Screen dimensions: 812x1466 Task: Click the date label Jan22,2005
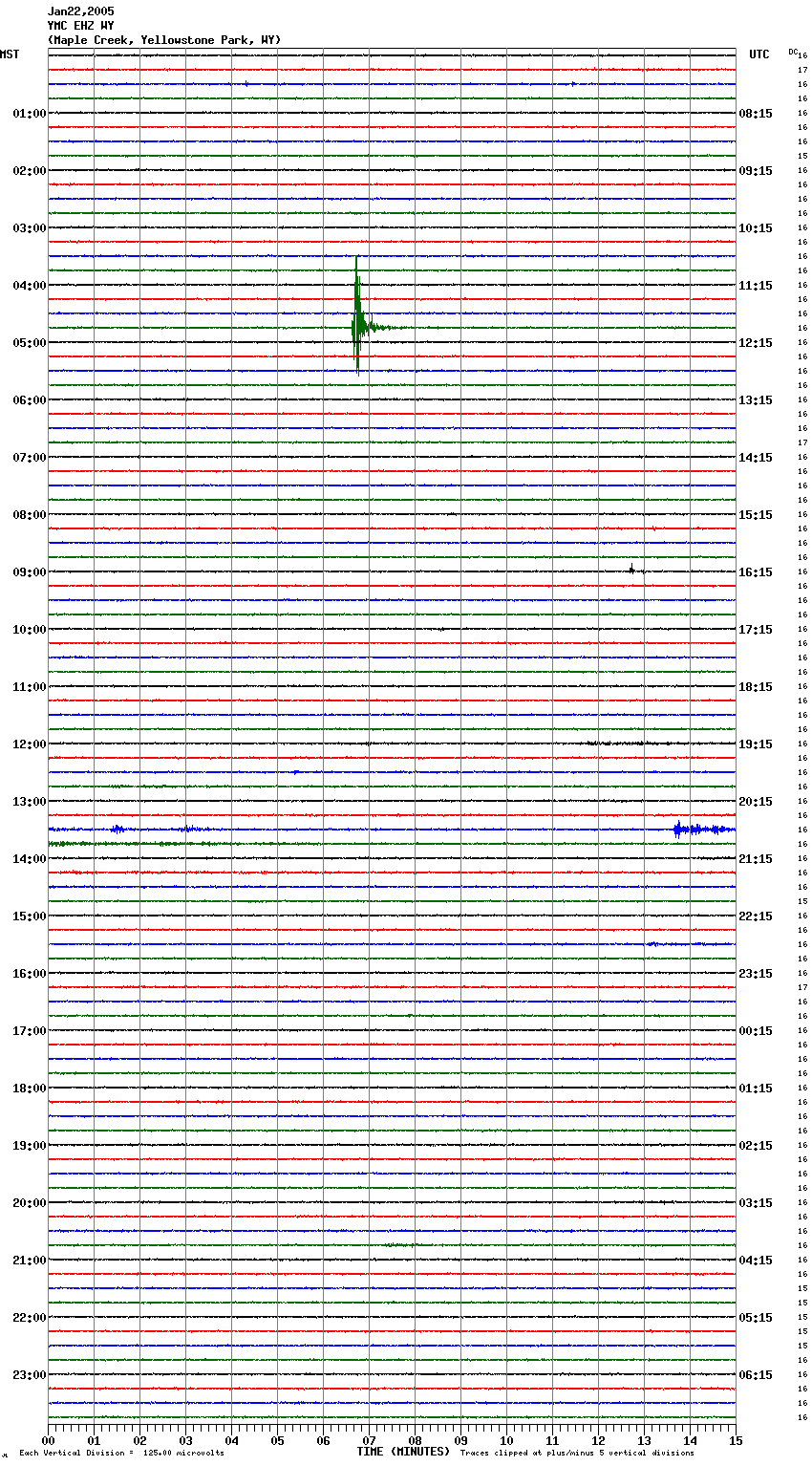tap(80, 11)
